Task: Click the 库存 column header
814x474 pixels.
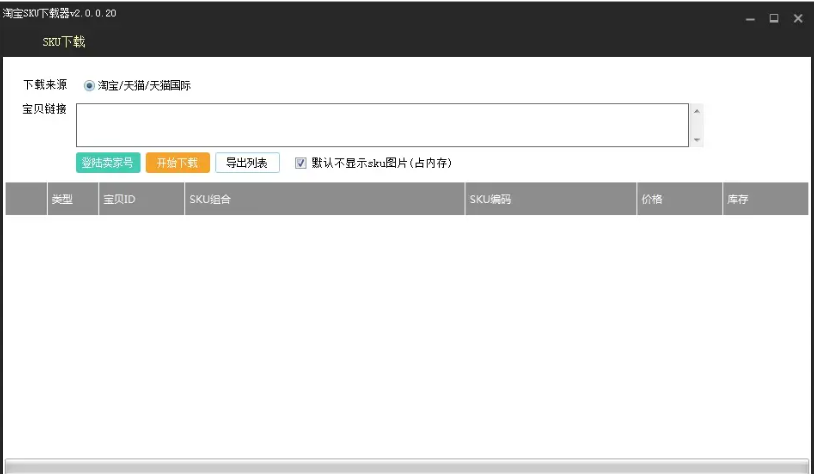Action: pyautogui.click(x=766, y=199)
